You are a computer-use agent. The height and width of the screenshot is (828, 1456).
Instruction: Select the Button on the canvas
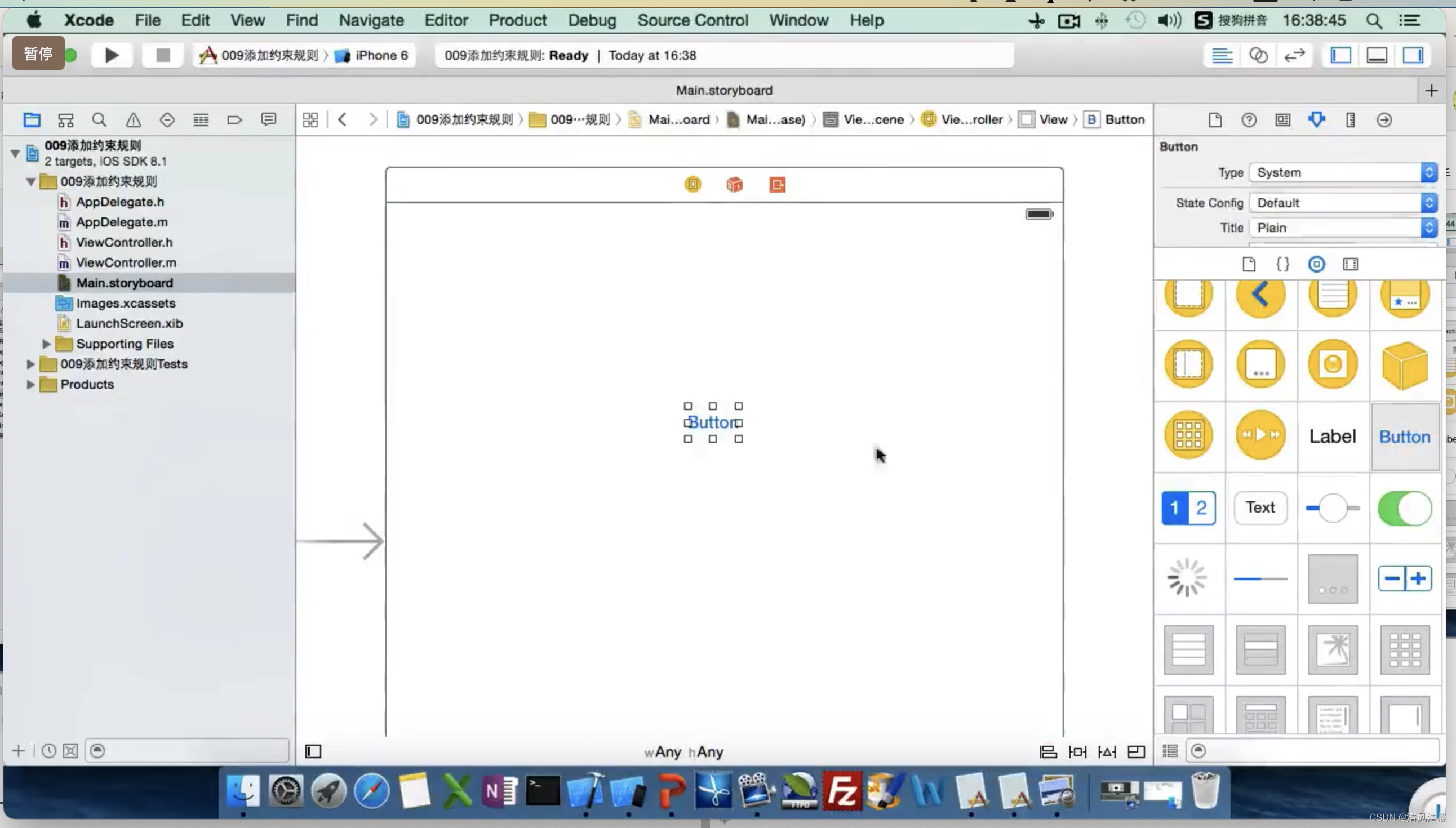click(x=713, y=422)
